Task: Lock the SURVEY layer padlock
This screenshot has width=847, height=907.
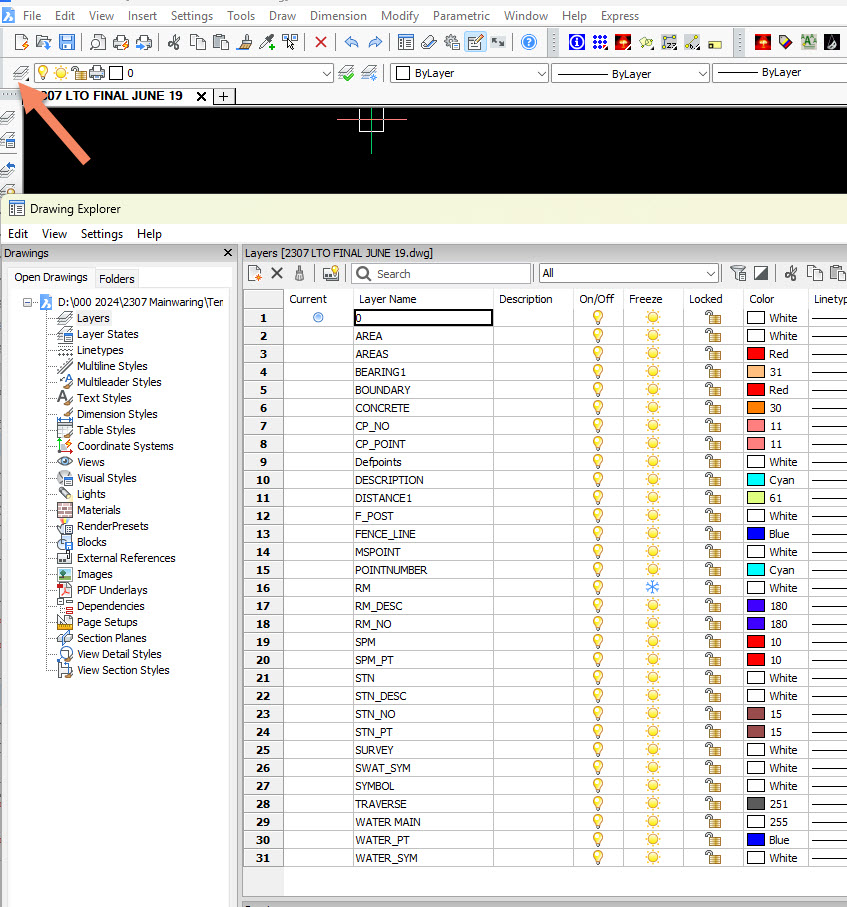Action: (x=713, y=750)
